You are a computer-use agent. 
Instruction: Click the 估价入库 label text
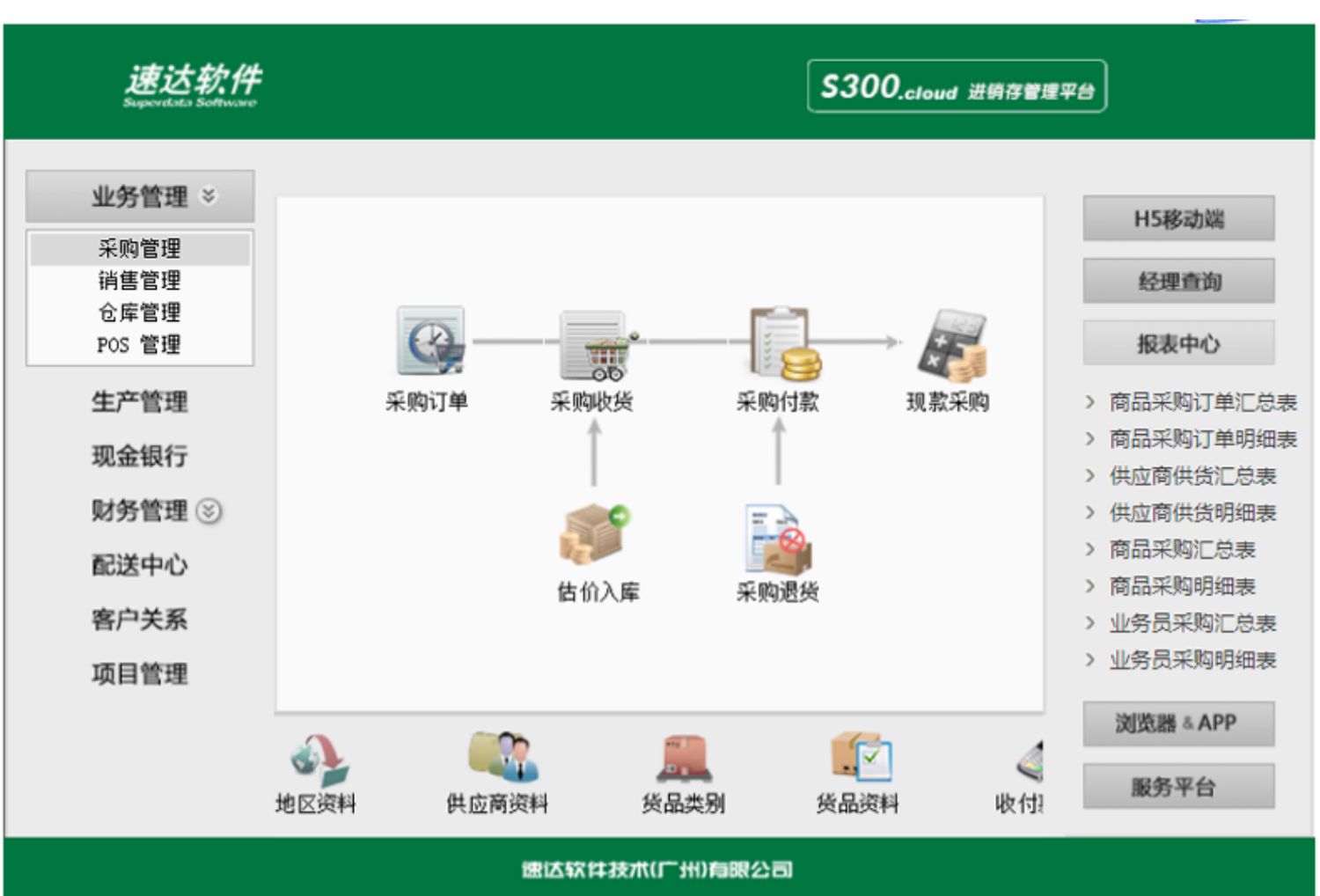tap(598, 592)
